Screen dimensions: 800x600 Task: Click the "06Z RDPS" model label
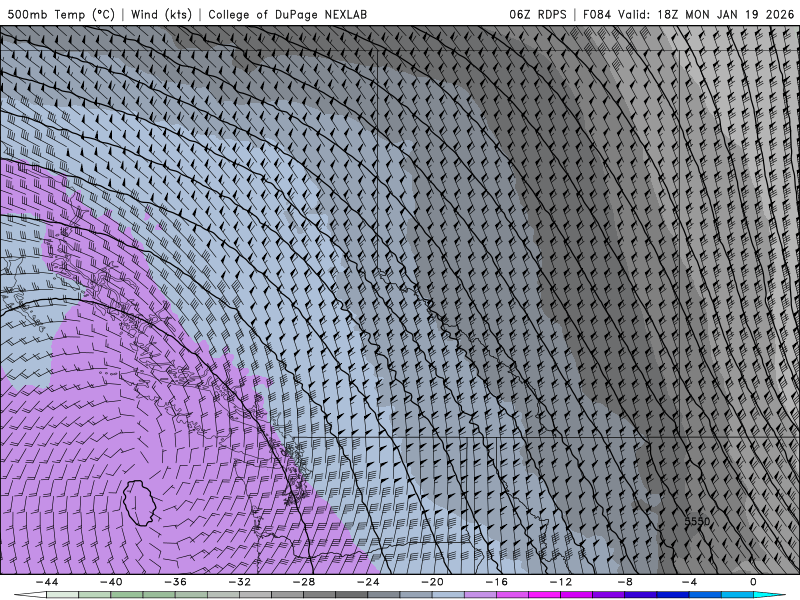[x=537, y=14]
